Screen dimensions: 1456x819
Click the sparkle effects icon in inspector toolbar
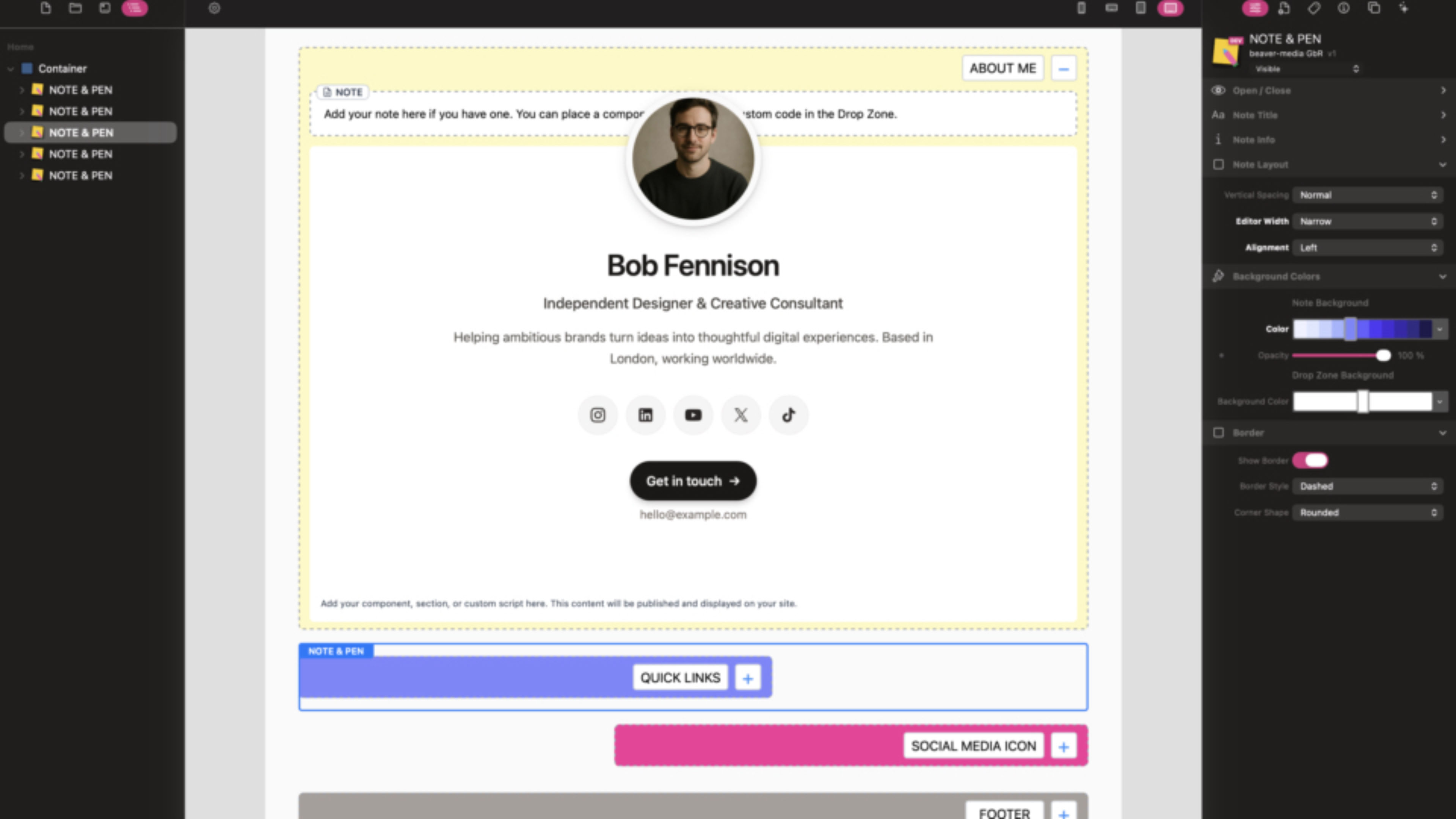click(1403, 8)
